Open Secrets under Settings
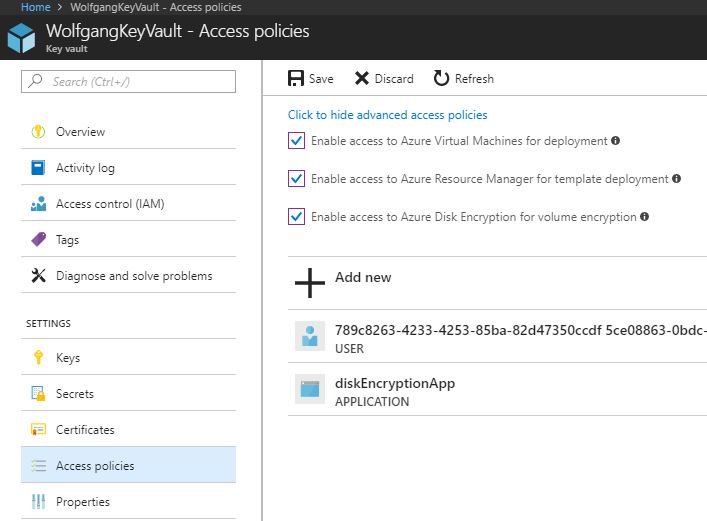Screen dimensions: 707x521 [129, 393]
